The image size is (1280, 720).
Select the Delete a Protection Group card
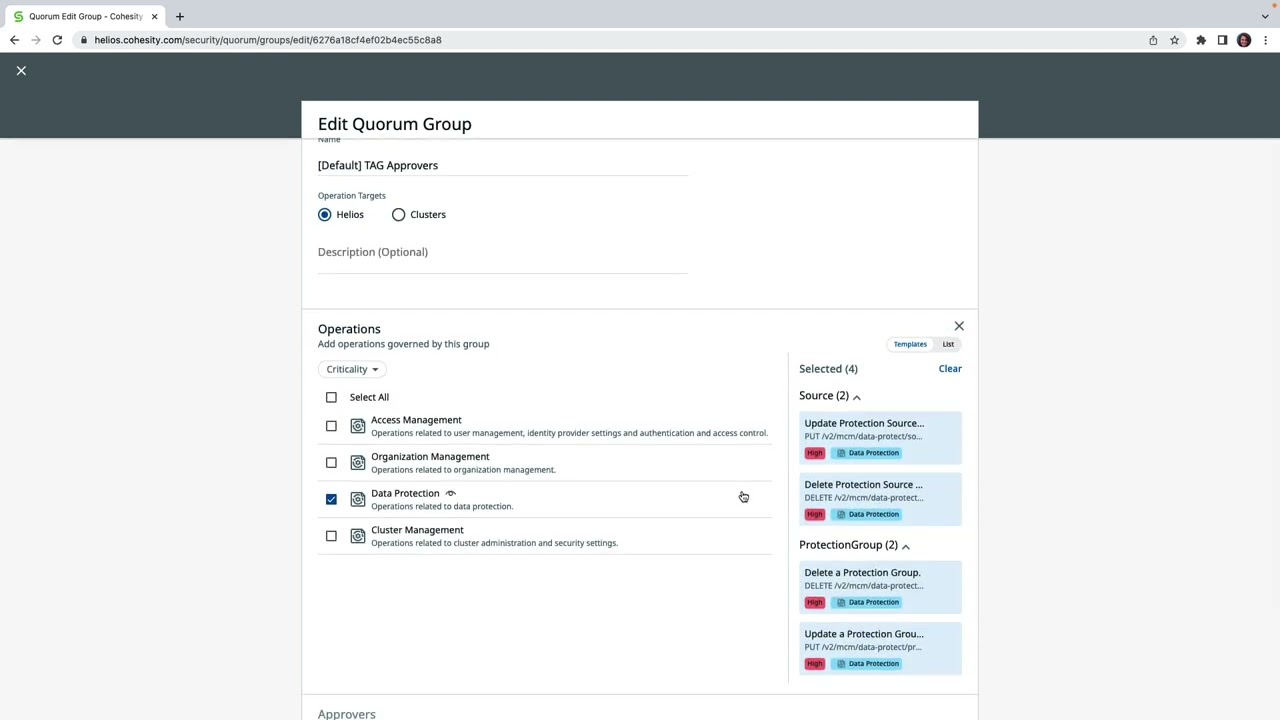point(880,588)
